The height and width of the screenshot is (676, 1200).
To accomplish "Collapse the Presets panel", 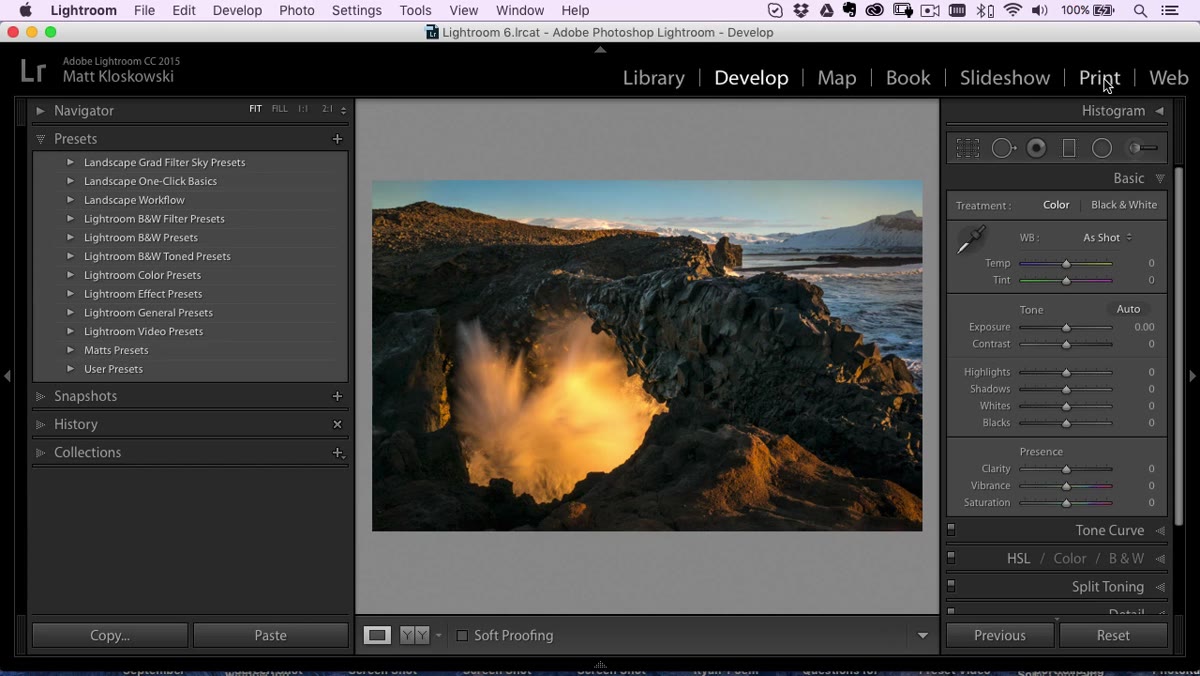I will pyautogui.click(x=40, y=139).
